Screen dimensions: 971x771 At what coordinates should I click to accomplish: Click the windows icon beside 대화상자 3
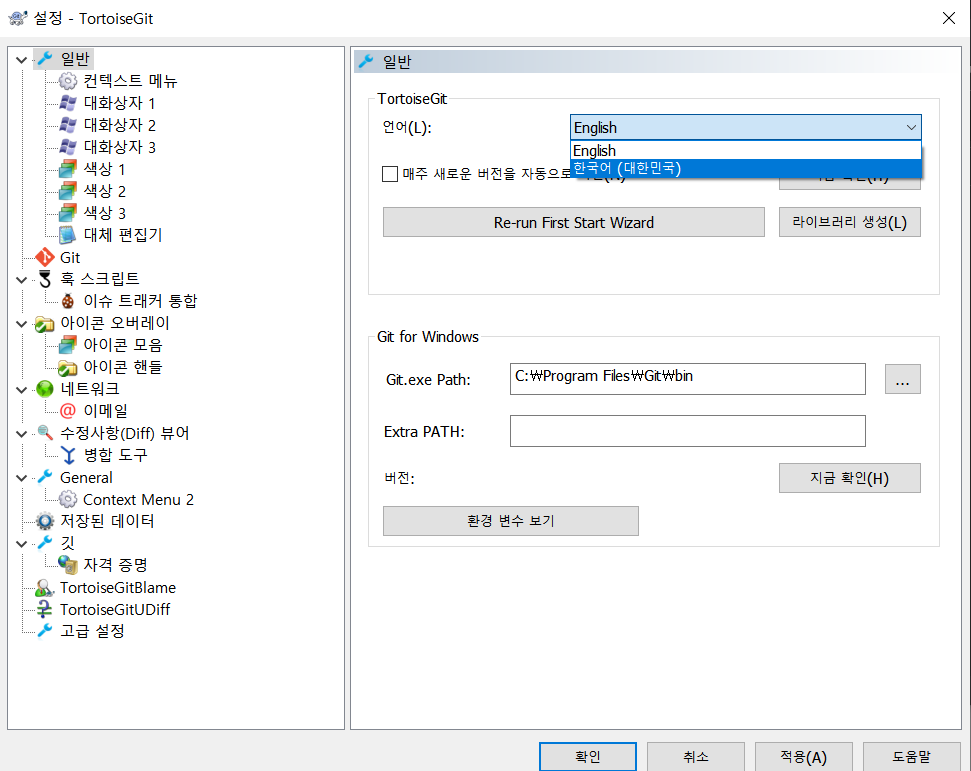pyautogui.click(x=68, y=147)
